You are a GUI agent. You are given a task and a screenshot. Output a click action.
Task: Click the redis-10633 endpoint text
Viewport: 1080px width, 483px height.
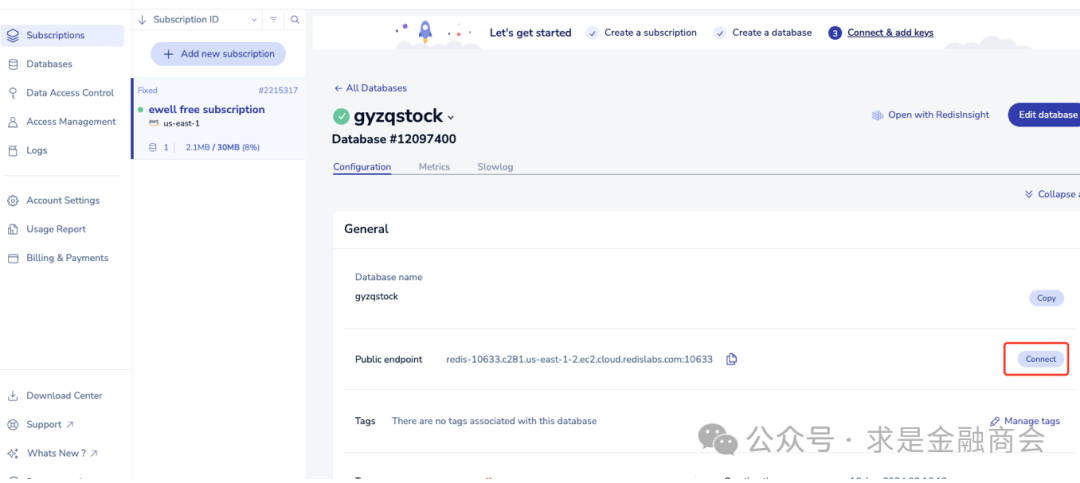(579, 359)
